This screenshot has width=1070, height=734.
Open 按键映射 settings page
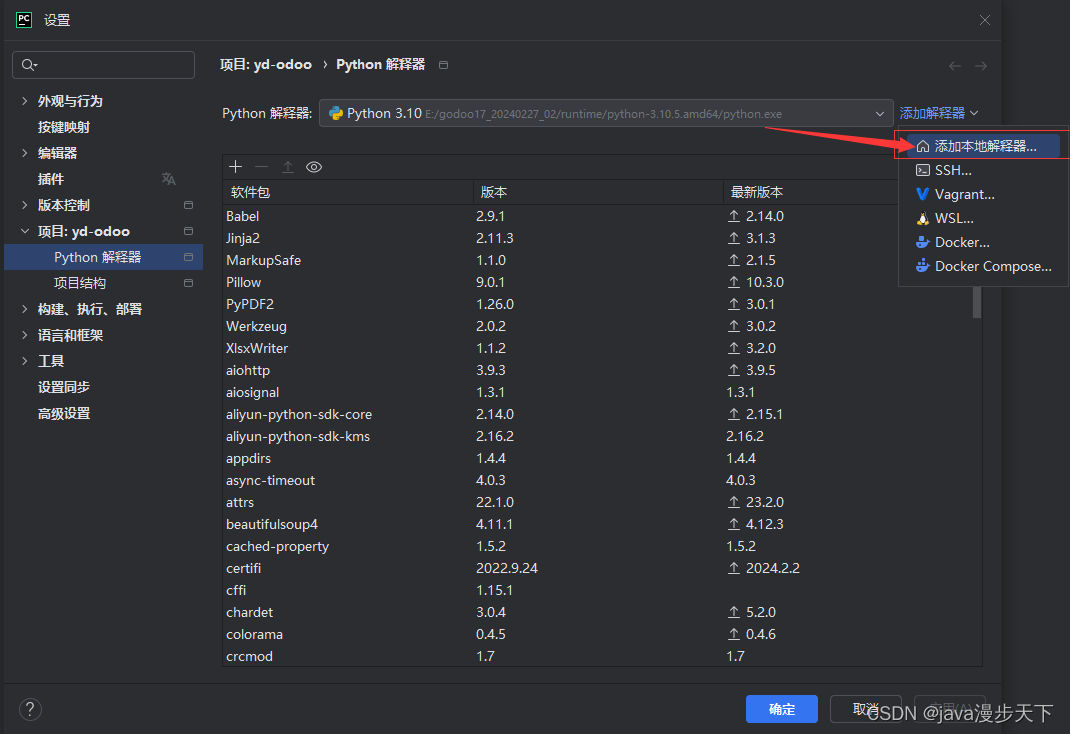63,127
